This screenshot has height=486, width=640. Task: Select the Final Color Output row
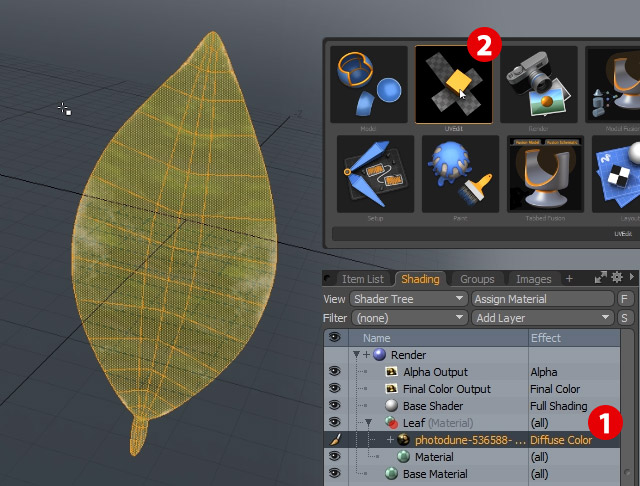[472, 389]
